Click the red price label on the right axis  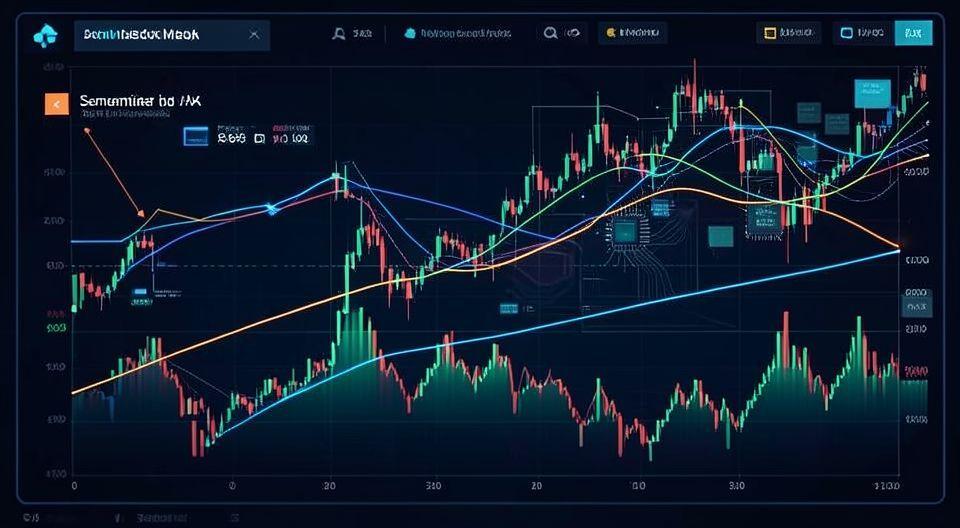(x=916, y=371)
